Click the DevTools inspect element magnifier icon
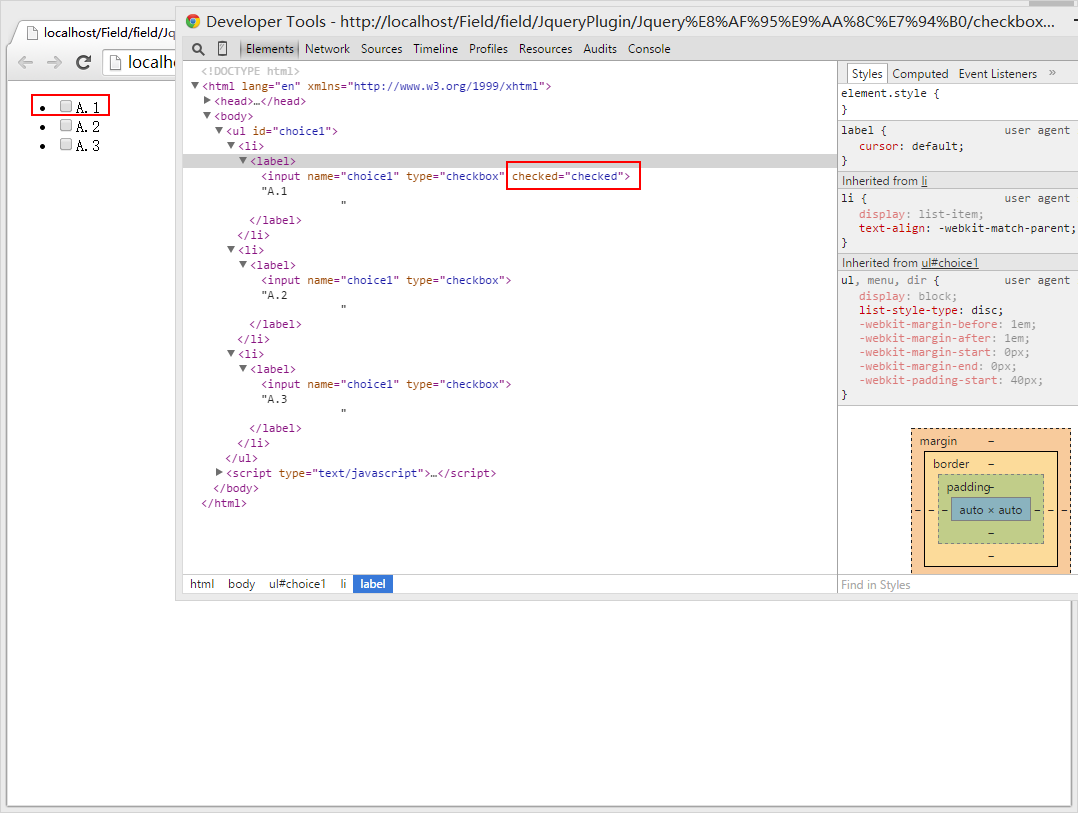Image resolution: width=1078 pixels, height=813 pixels. point(198,49)
